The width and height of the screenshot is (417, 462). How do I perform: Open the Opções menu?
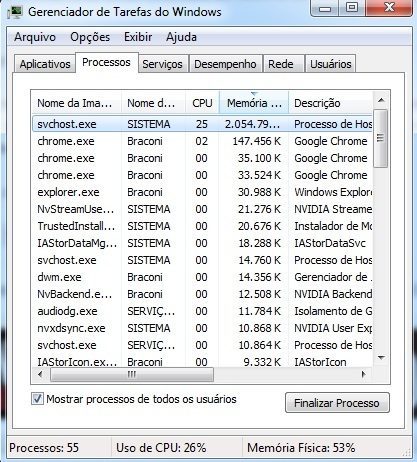90,37
